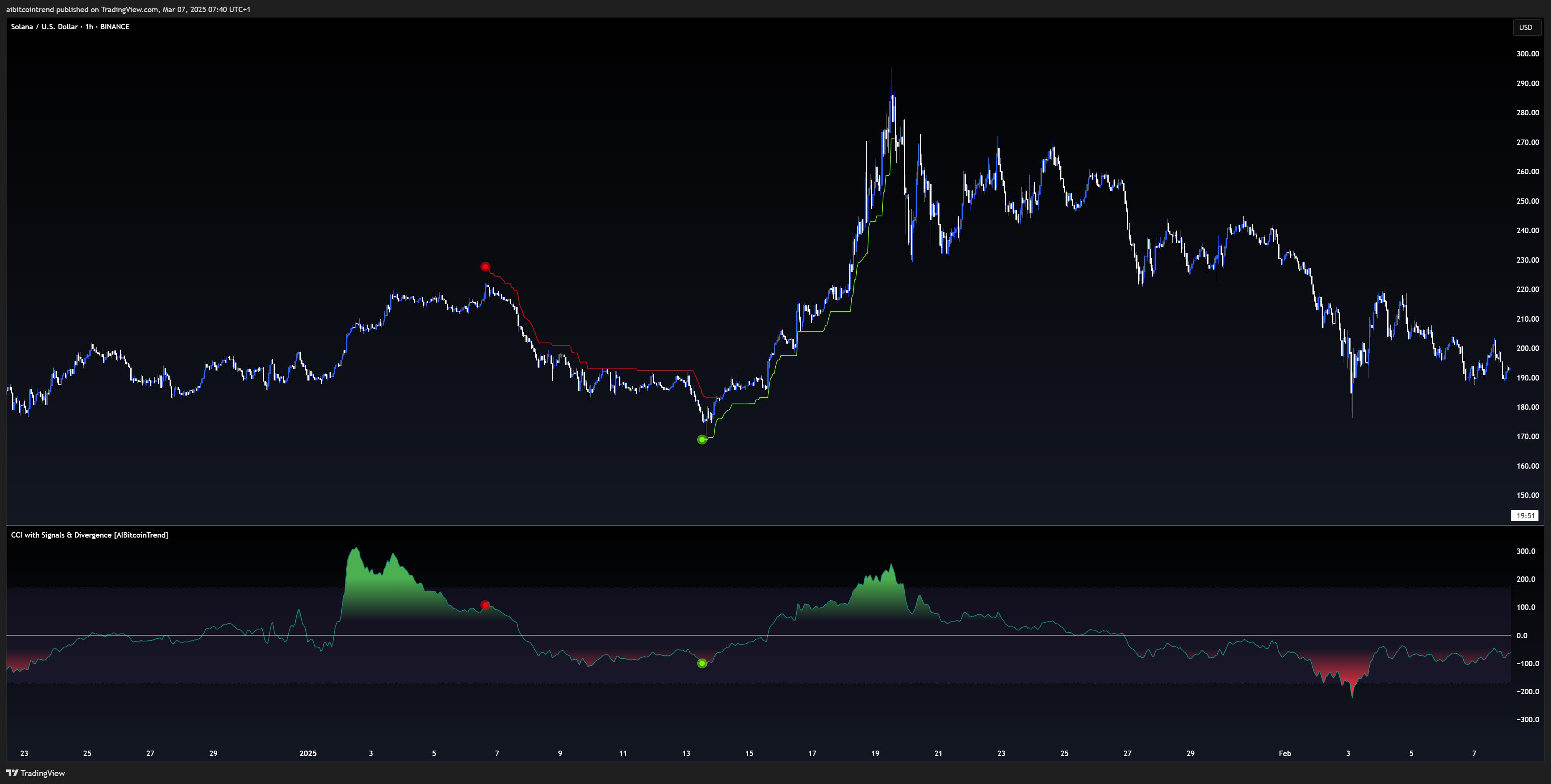Click the 300.0 CCI scale label
This screenshot has height=784, width=1551.
point(1526,551)
